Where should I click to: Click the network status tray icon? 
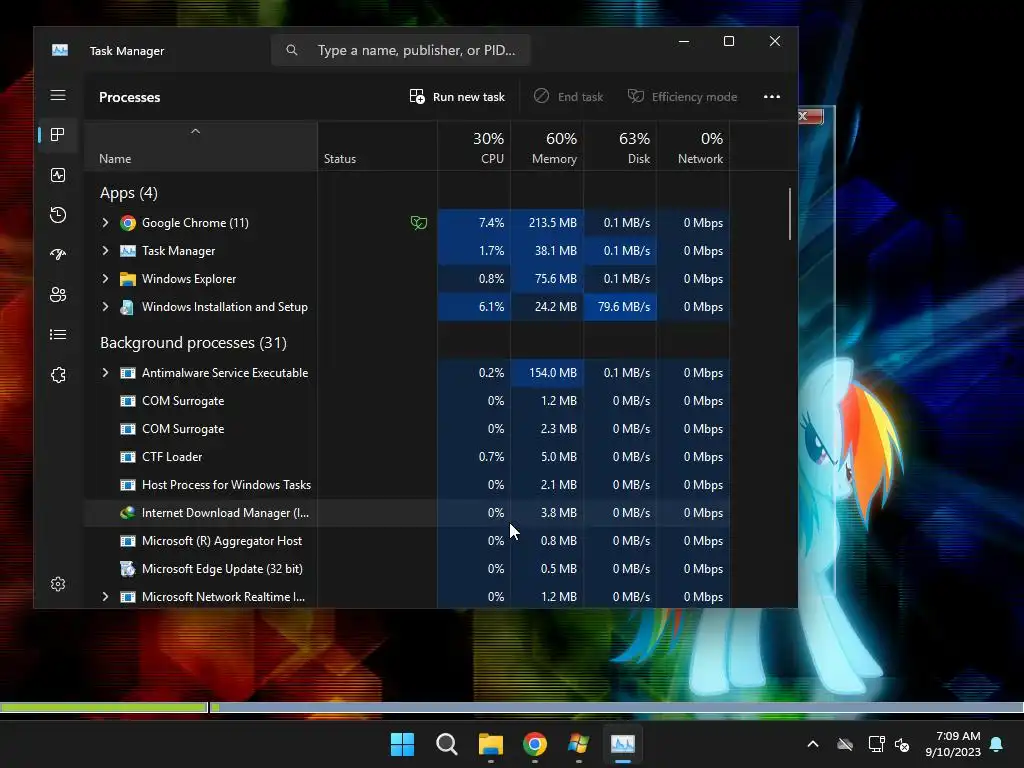click(876, 744)
